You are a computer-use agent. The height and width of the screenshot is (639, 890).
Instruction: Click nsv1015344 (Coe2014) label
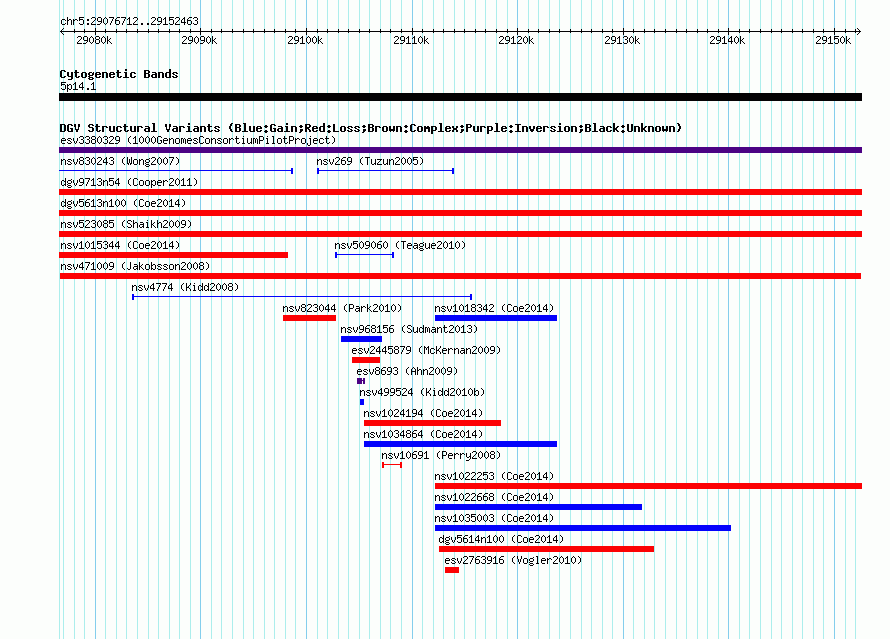click(120, 245)
